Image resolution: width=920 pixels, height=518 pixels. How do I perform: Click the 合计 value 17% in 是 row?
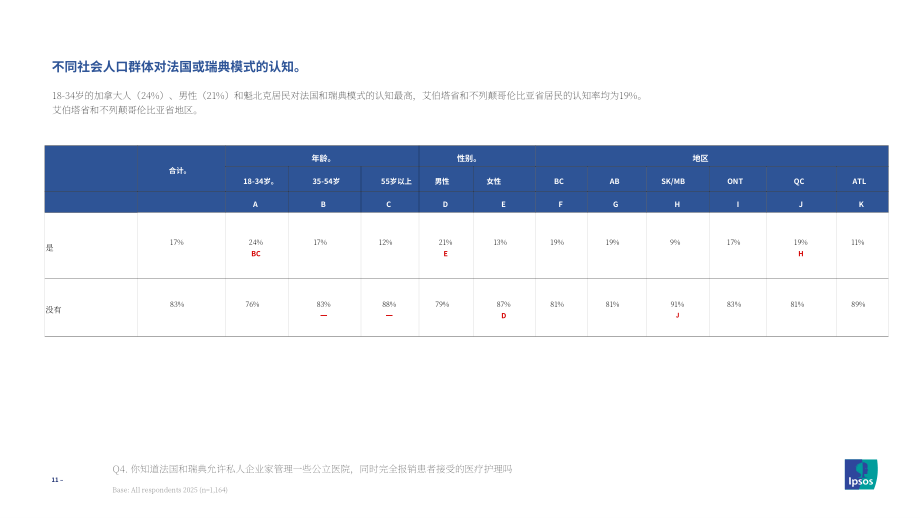[x=177, y=242]
